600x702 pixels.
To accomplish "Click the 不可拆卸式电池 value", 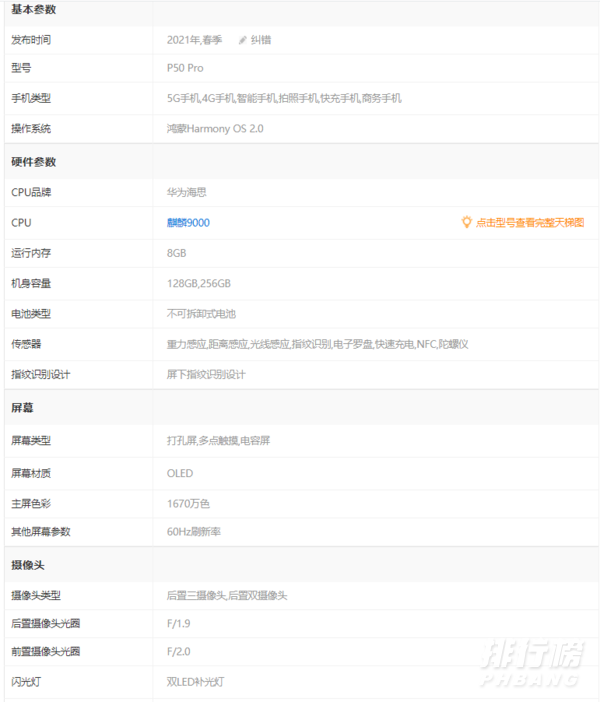I will 201,314.
